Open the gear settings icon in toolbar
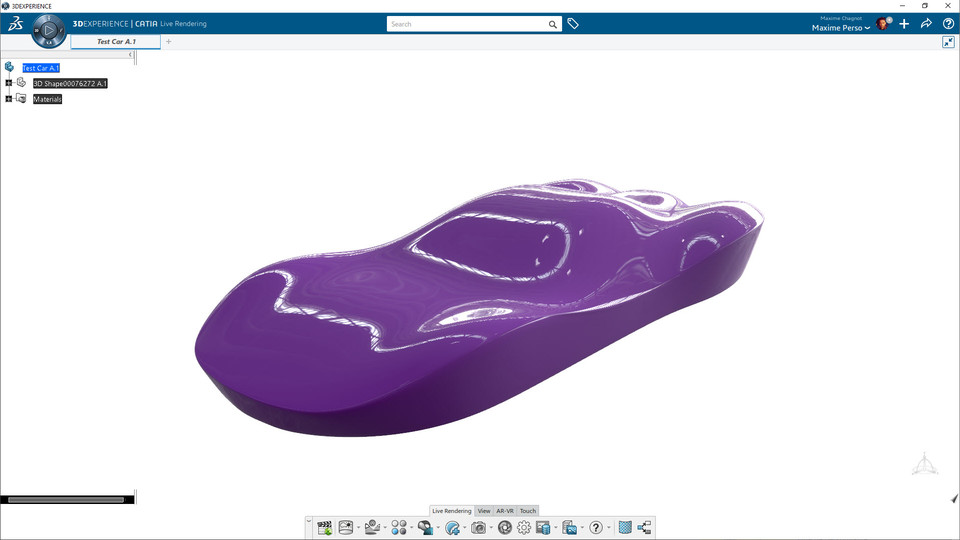The width and height of the screenshot is (960, 540). click(523, 527)
